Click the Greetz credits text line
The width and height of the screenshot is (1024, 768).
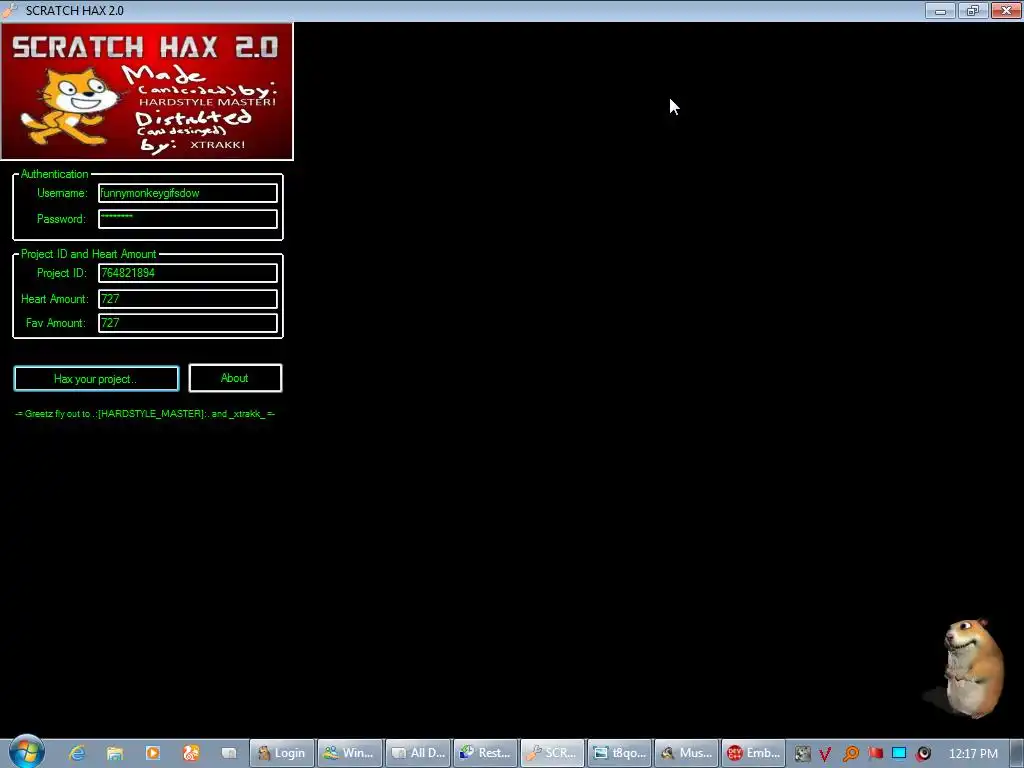[145, 413]
